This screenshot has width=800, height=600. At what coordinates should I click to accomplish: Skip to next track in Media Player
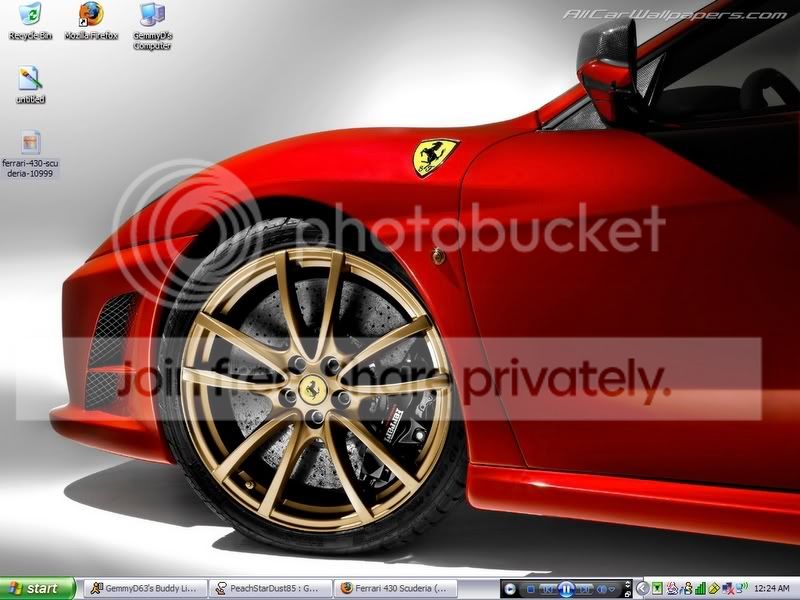(584, 589)
